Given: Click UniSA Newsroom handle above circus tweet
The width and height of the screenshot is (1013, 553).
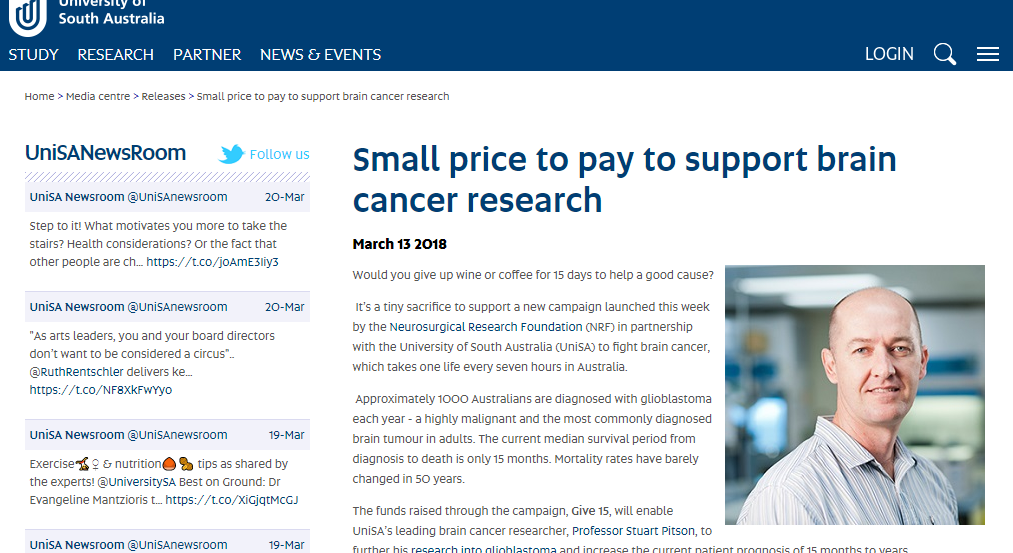Looking at the screenshot, I should pyautogui.click(x=129, y=307).
